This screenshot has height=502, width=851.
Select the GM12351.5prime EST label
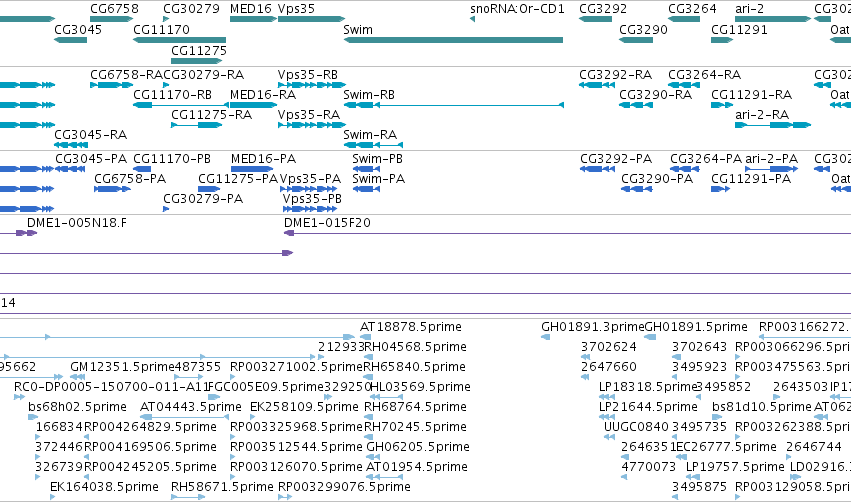[122, 366]
